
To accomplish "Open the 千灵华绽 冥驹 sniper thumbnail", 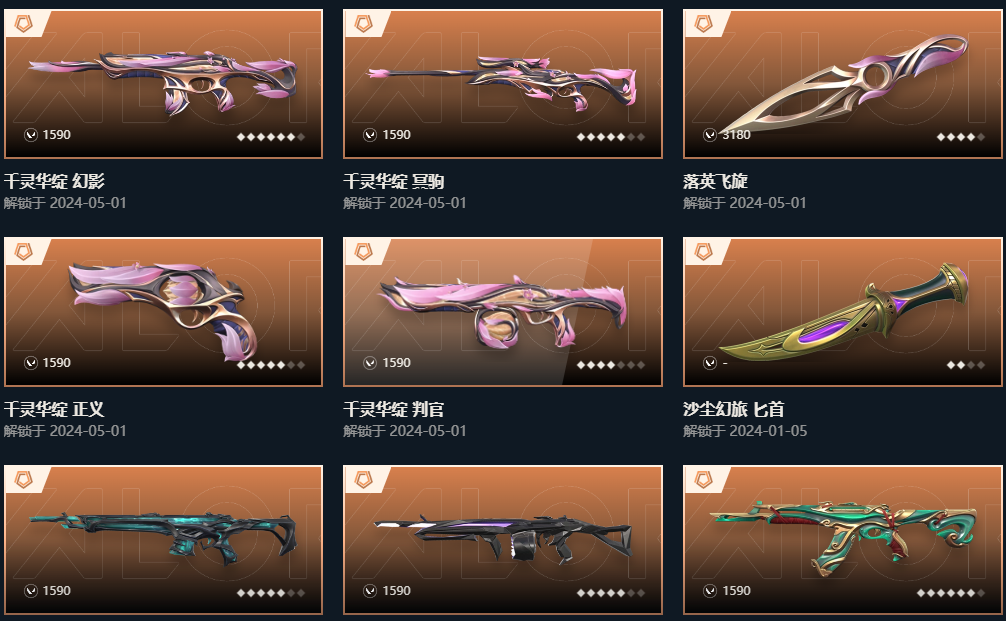I will tap(503, 83).
